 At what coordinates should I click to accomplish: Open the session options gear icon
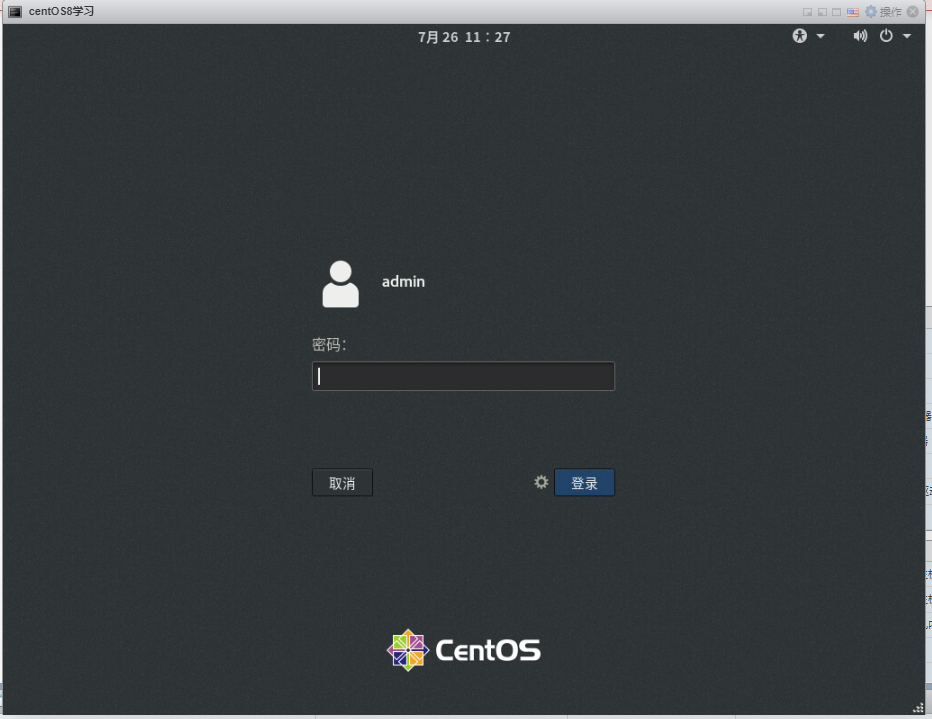(541, 482)
